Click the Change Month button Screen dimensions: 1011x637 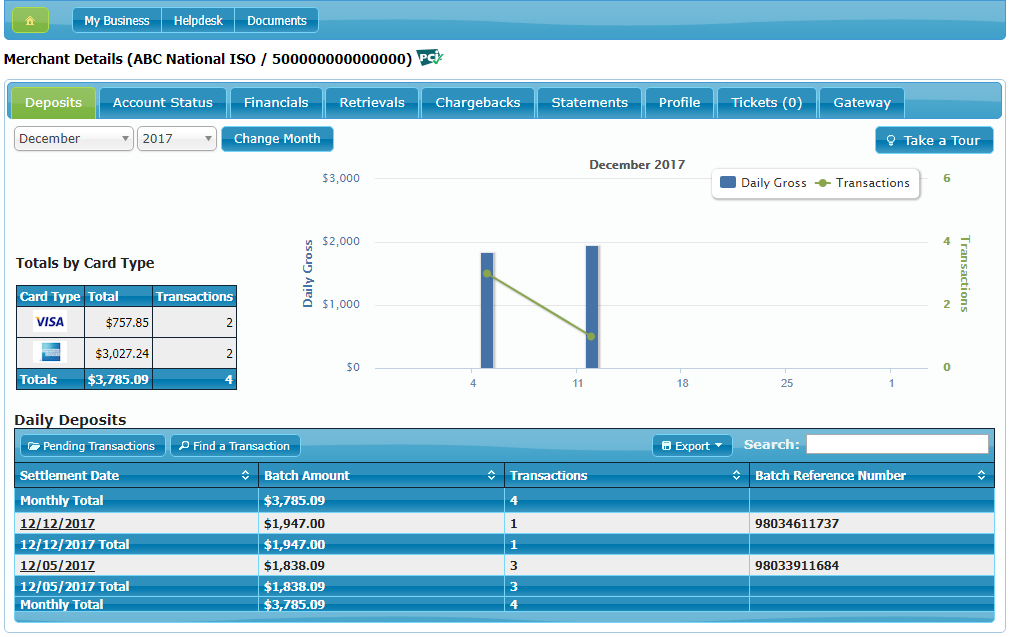coord(277,139)
